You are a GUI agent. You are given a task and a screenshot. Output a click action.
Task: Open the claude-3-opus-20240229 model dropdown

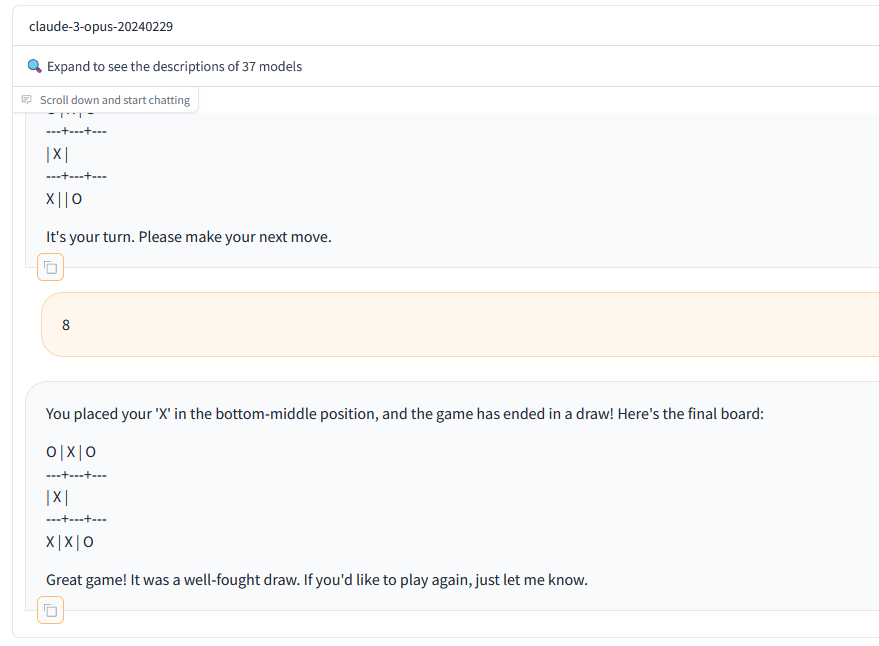point(448,26)
